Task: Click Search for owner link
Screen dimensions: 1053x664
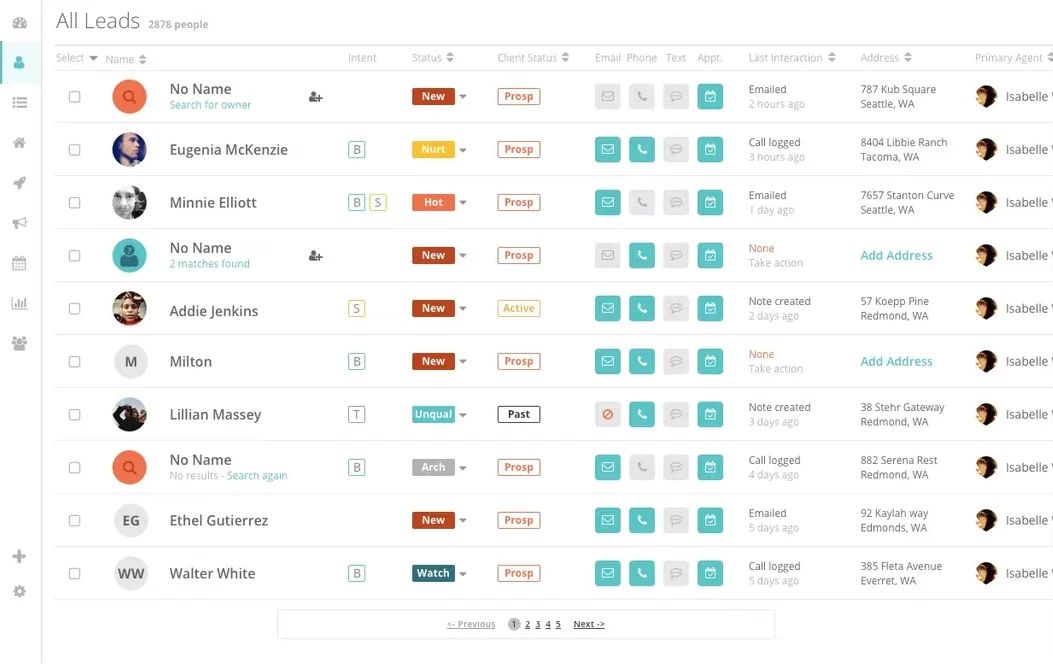Action: (x=210, y=105)
